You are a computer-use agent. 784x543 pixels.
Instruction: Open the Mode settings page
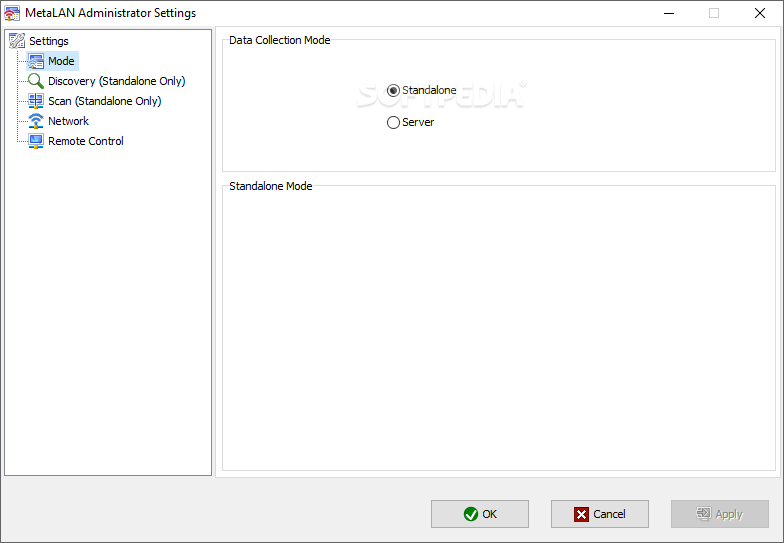pos(61,61)
